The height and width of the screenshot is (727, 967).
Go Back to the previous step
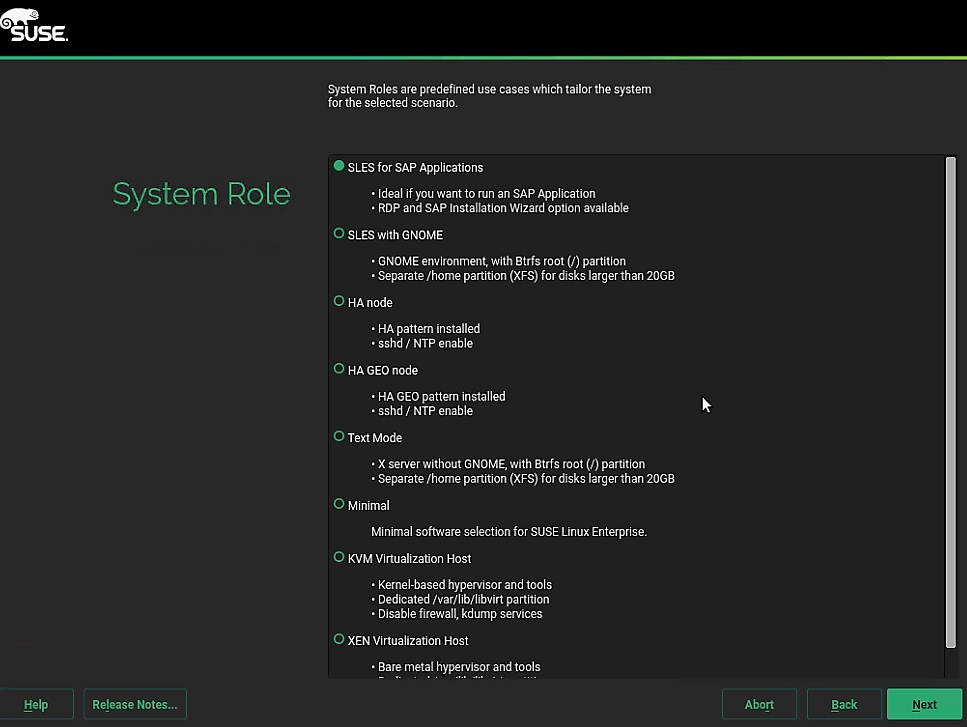pyautogui.click(x=844, y=704)
